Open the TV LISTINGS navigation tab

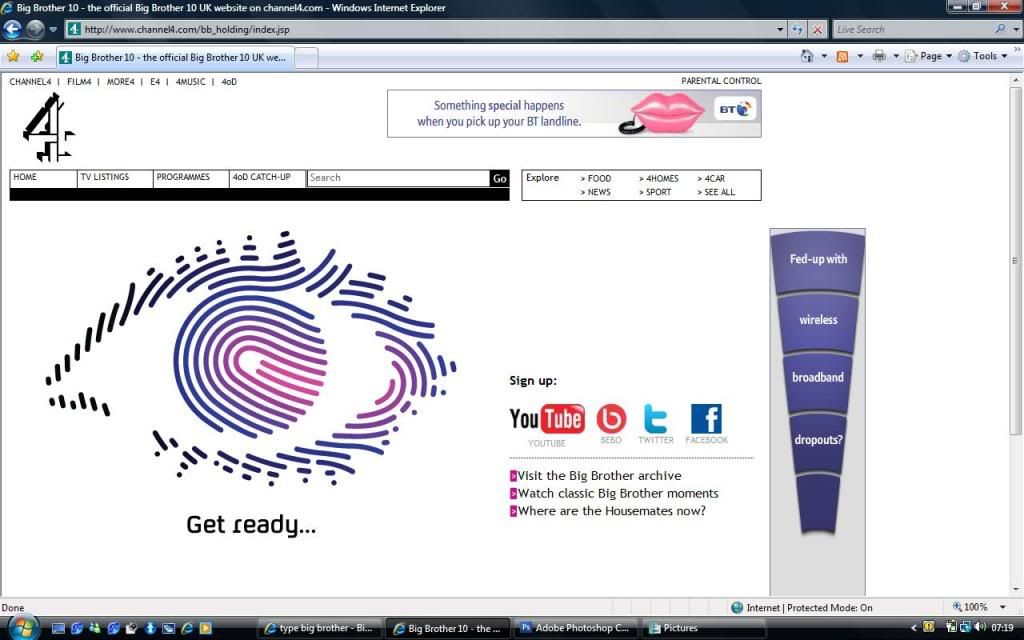(x=115, y=178)
